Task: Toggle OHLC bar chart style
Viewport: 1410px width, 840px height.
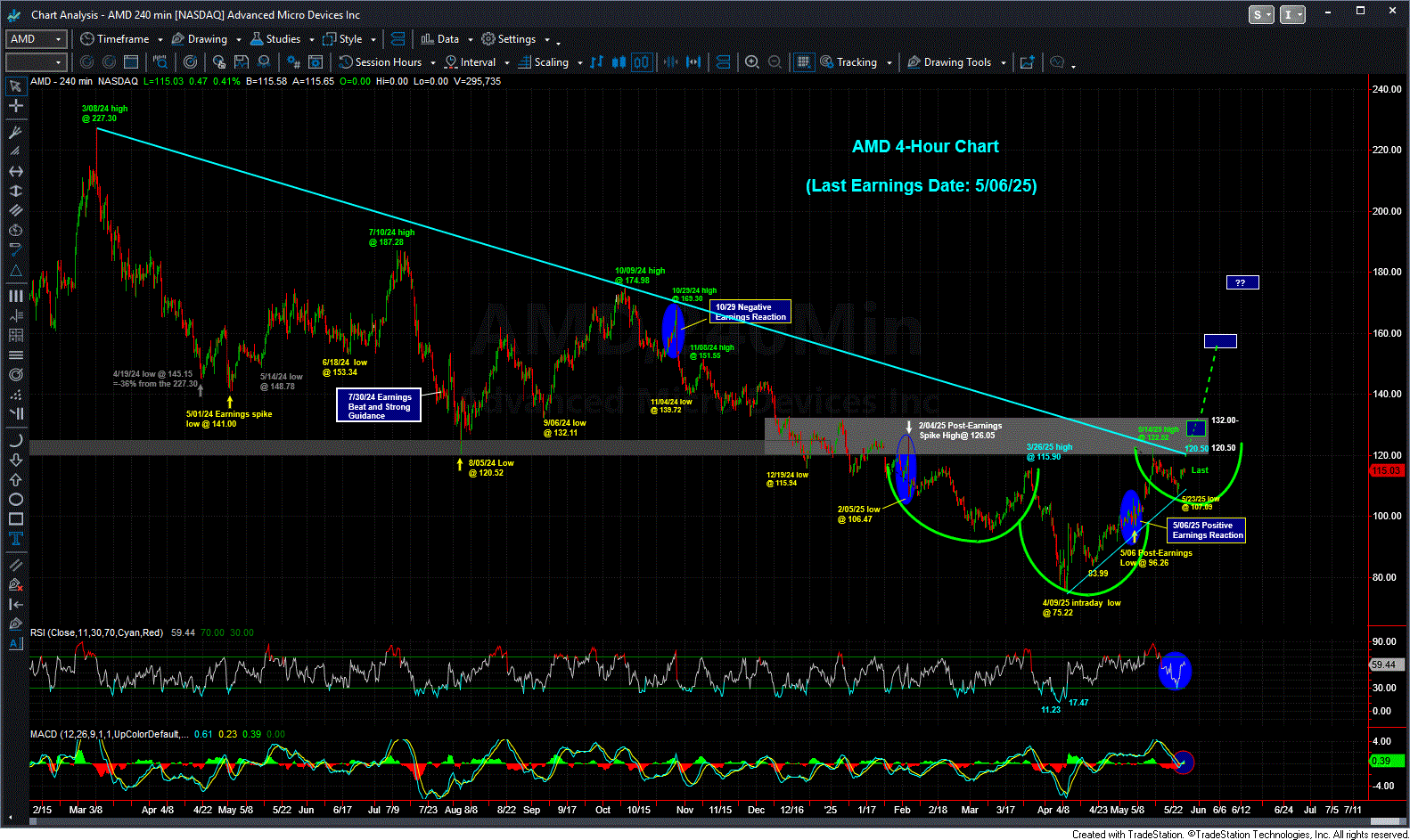Action: pos(596,61)
